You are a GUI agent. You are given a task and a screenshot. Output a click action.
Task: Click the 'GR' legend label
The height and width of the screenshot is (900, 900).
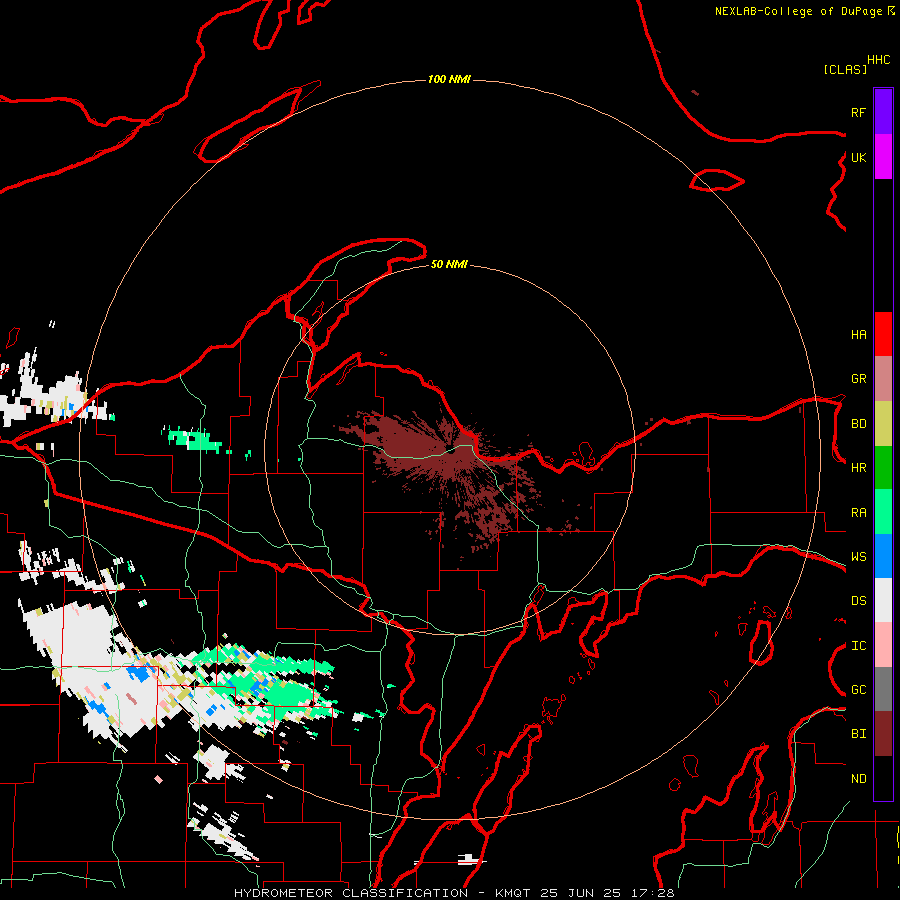click(859, 379)
